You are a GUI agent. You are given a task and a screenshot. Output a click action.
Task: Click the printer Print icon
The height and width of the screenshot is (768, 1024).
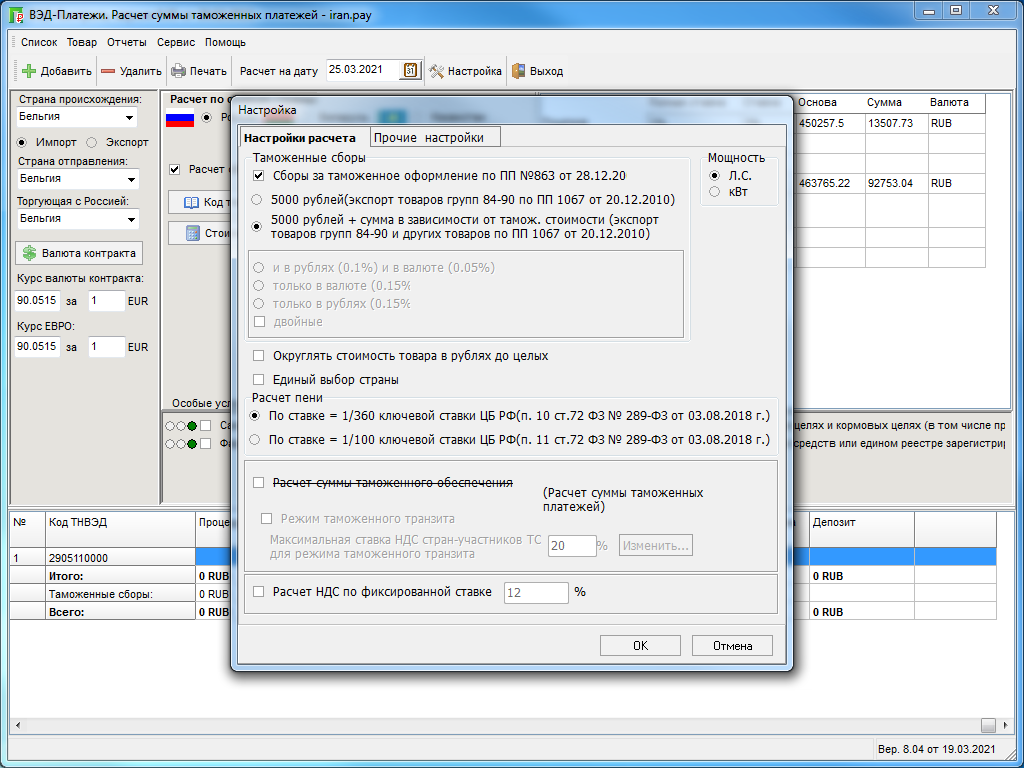click(x=178, y=71)
